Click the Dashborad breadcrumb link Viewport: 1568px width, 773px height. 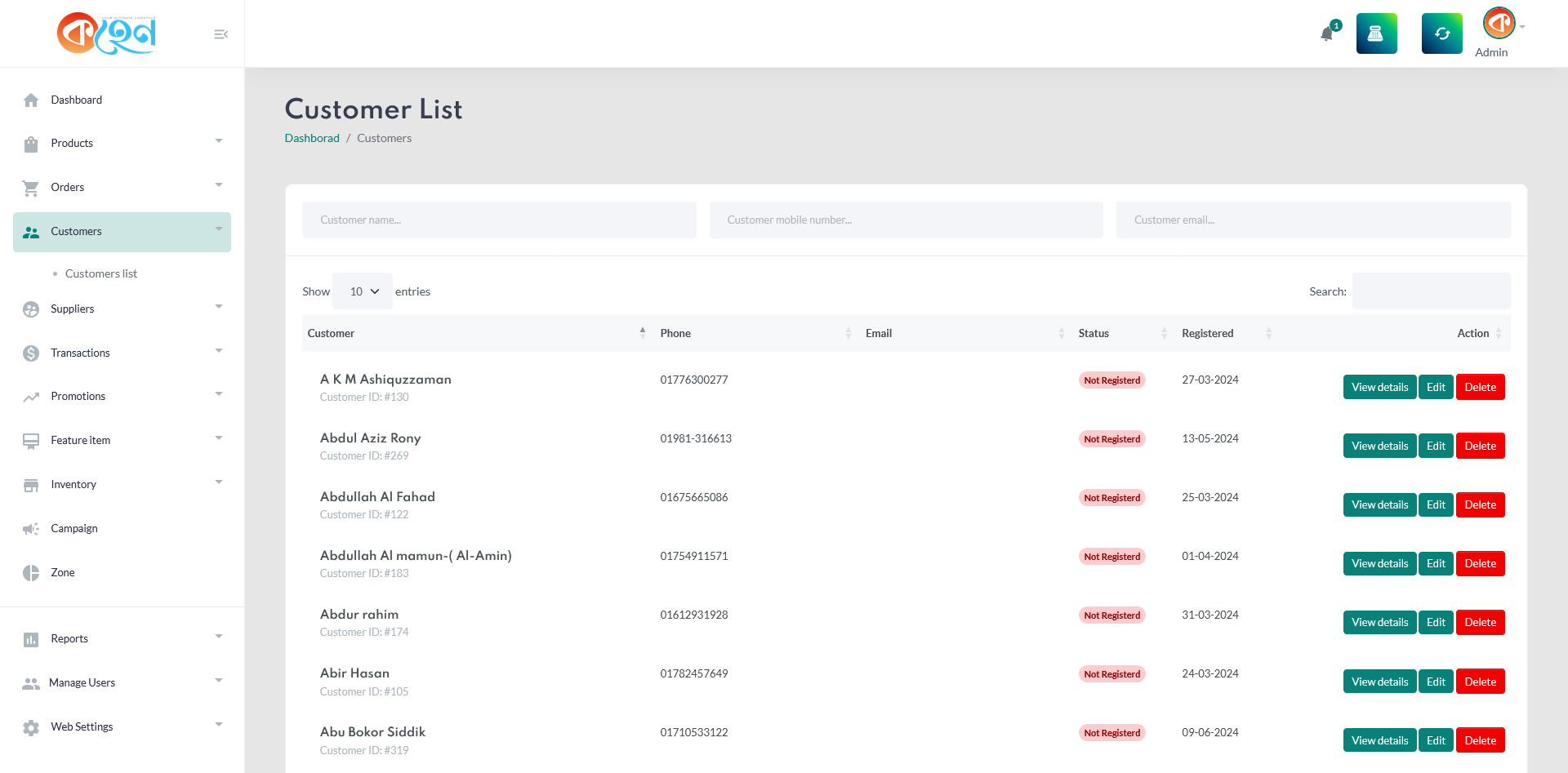tap(312, 138)
